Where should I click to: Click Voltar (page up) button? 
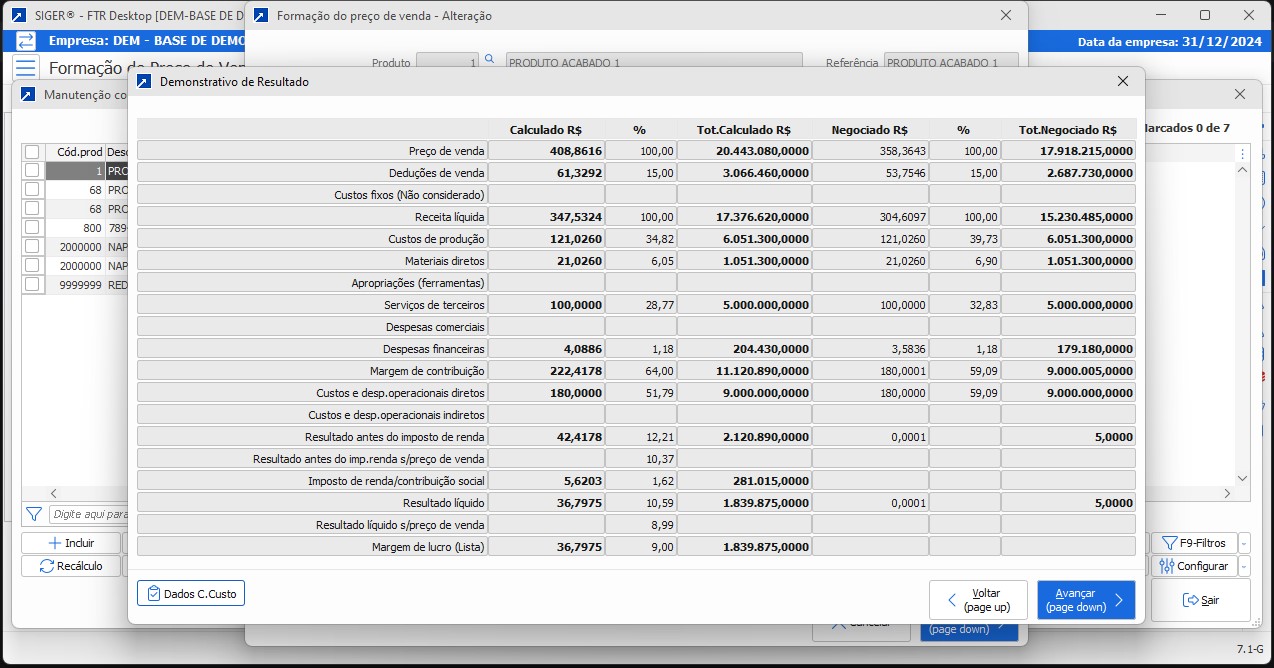point(977,600)
